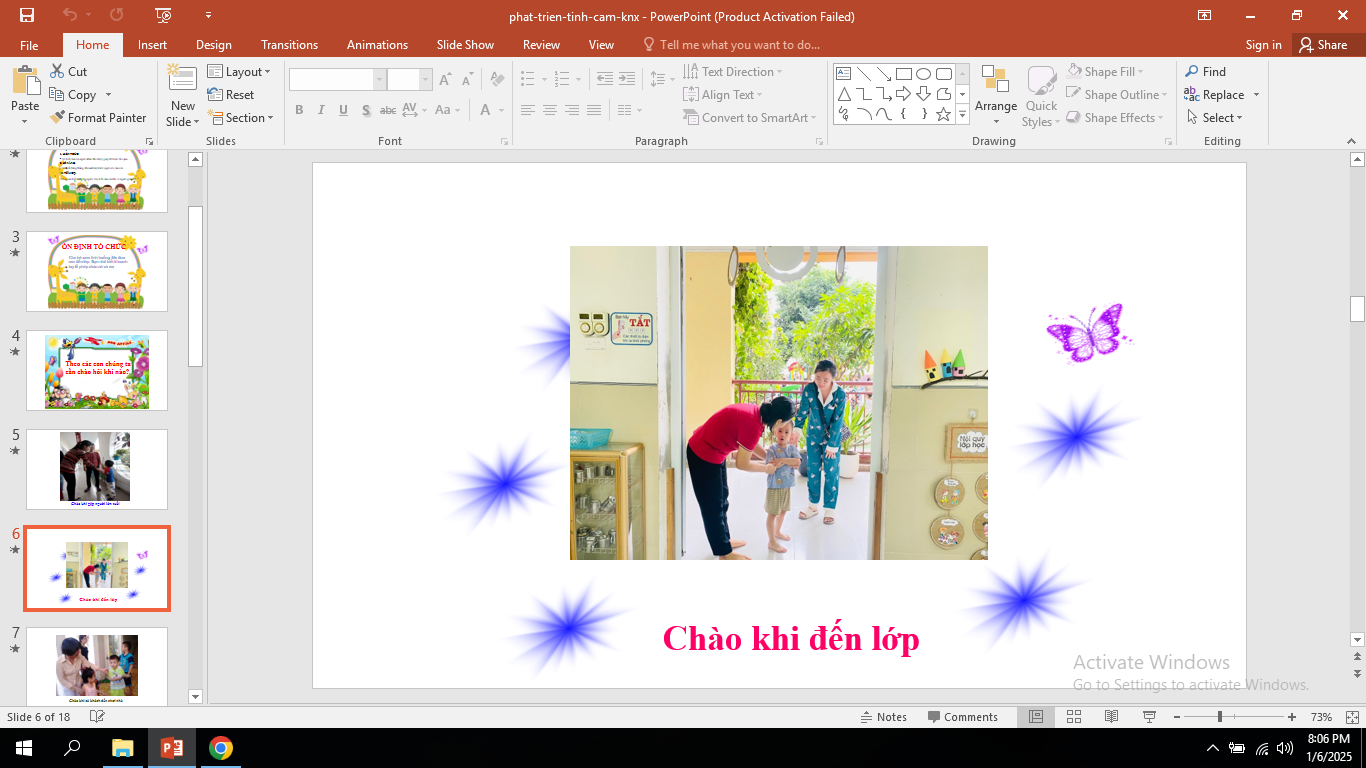Click the Format Painter tool

click(98, 118)
